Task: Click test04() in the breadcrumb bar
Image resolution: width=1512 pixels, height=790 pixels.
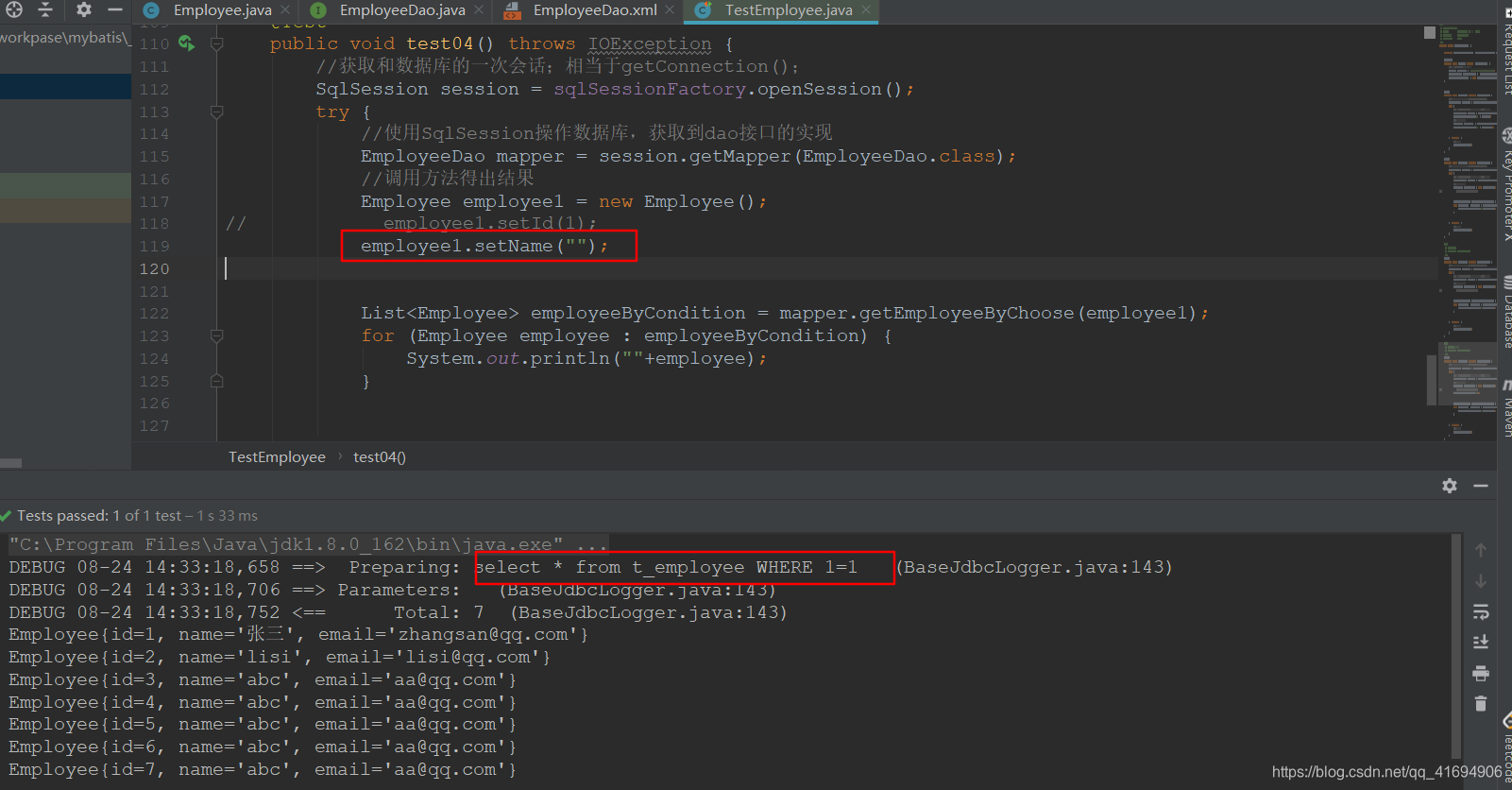Action: [x=380, y=457]
